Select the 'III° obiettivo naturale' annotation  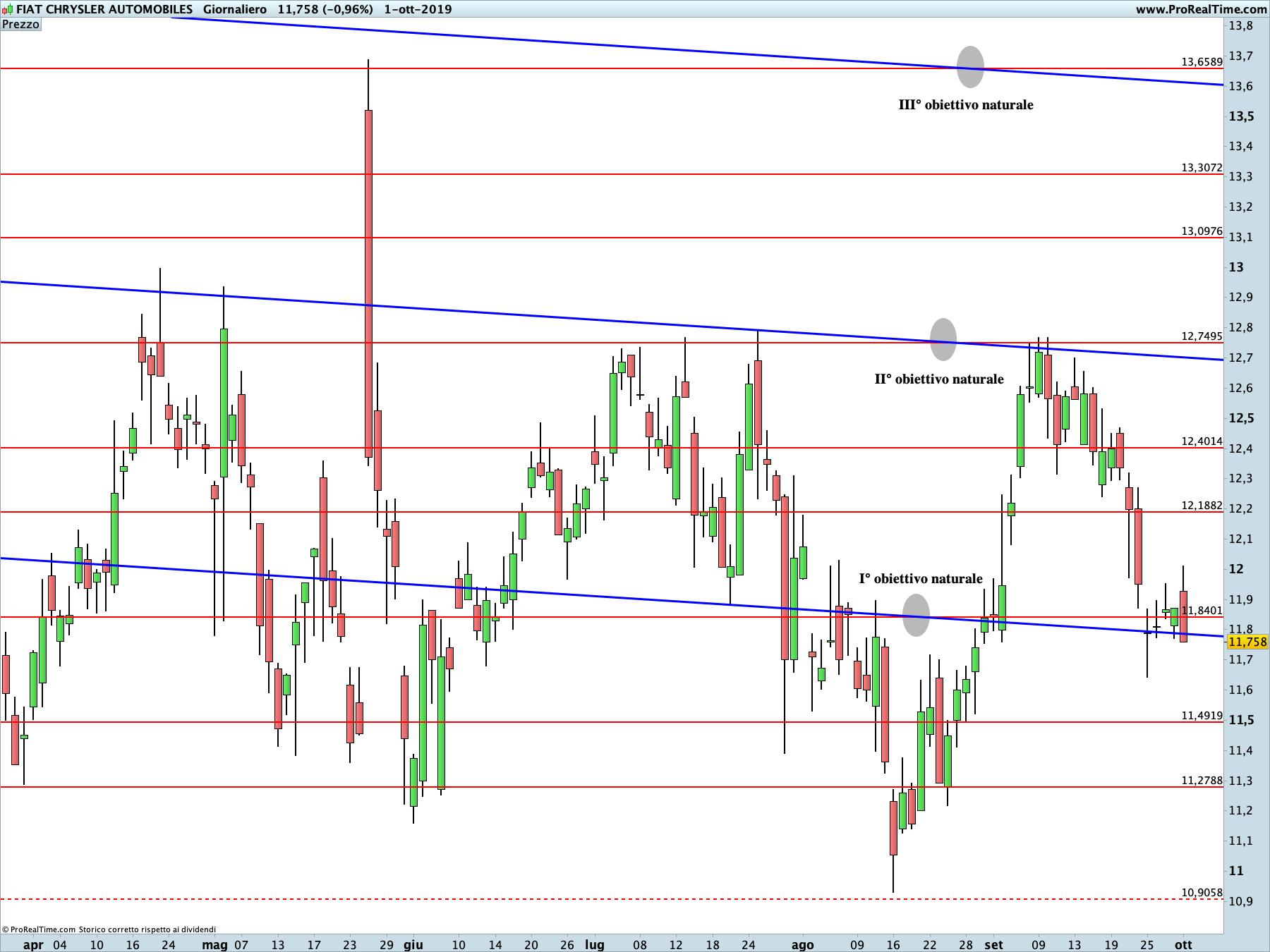pos(966,104)
